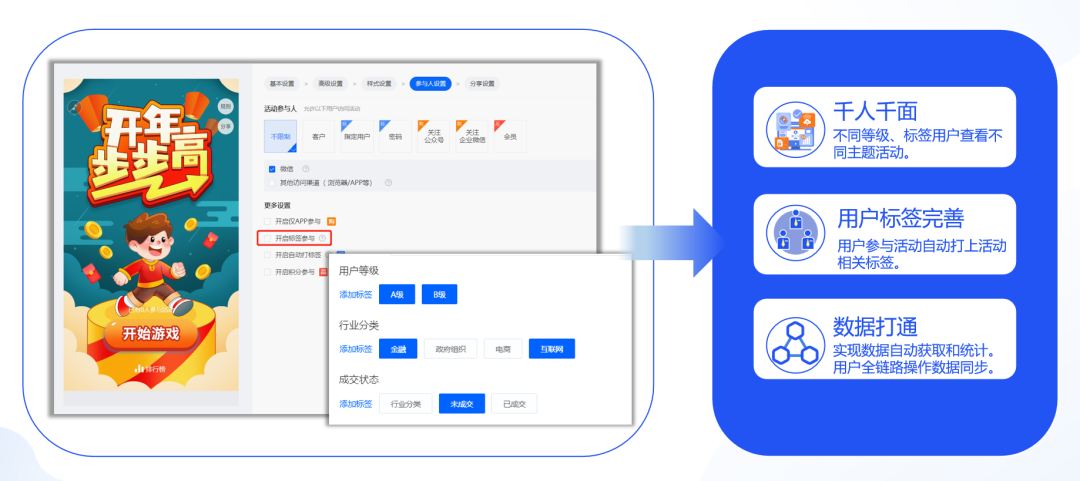Click red badge icon next to 开启积分参与
The height and width of the screenshot is (481, 1080).
(322, 272)
